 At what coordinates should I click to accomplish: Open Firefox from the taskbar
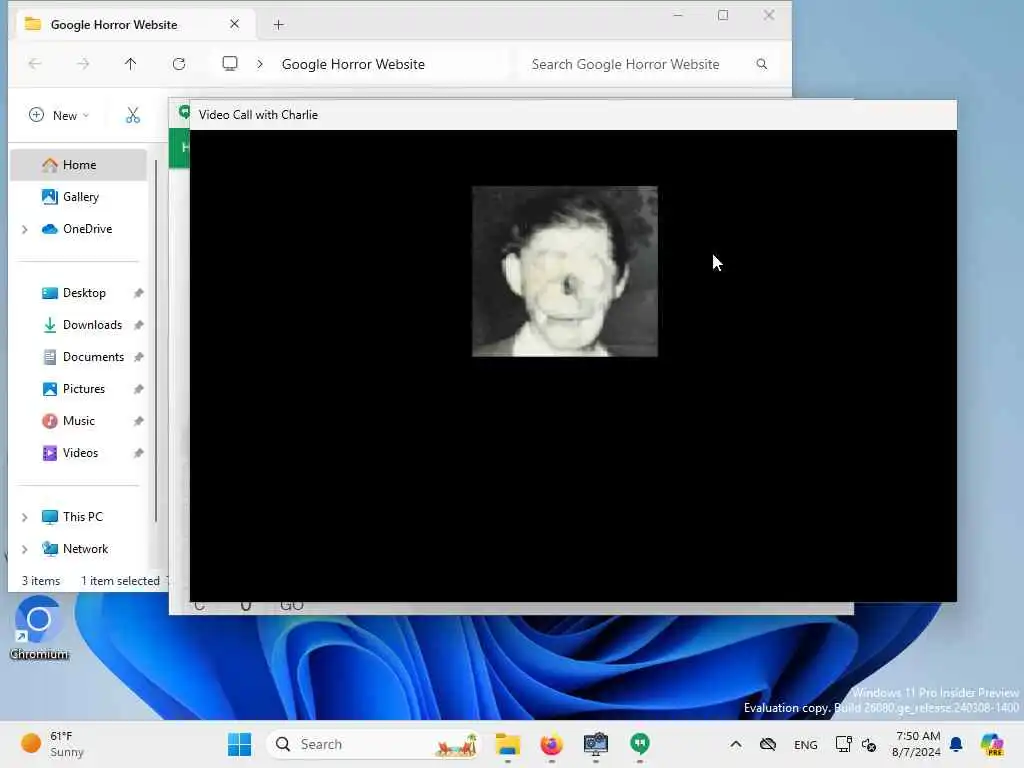(x=552, y=744)
